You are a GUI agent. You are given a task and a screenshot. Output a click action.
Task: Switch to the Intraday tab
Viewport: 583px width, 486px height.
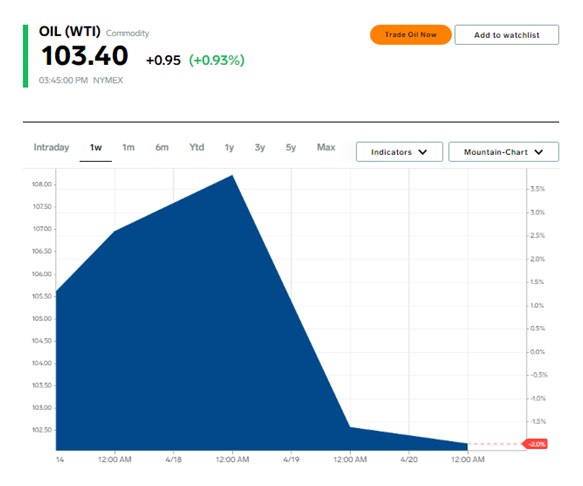pos(51,147)
